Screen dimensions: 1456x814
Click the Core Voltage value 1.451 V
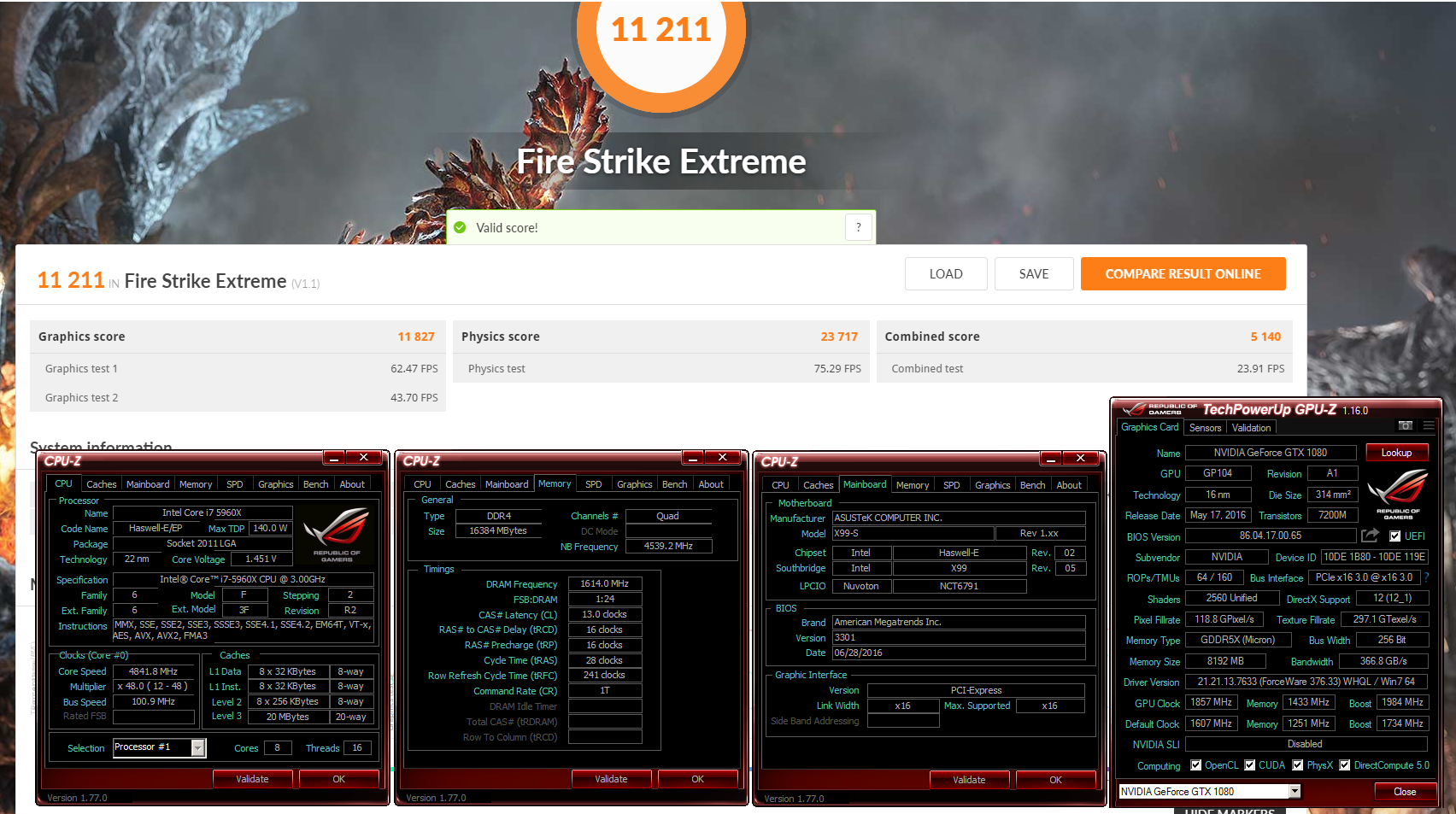point(261,559)
